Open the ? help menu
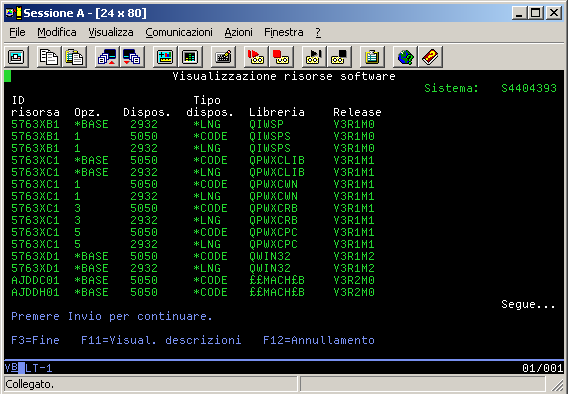Viewport: 568px width, 394px height. pyautogui.click(x=318, y=32)
